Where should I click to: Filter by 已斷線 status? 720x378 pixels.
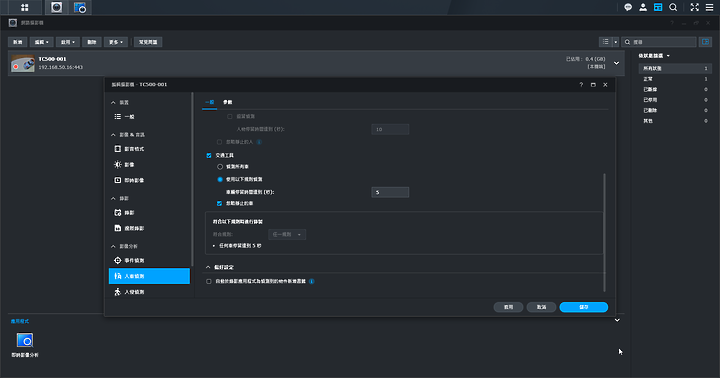[675, 90]
